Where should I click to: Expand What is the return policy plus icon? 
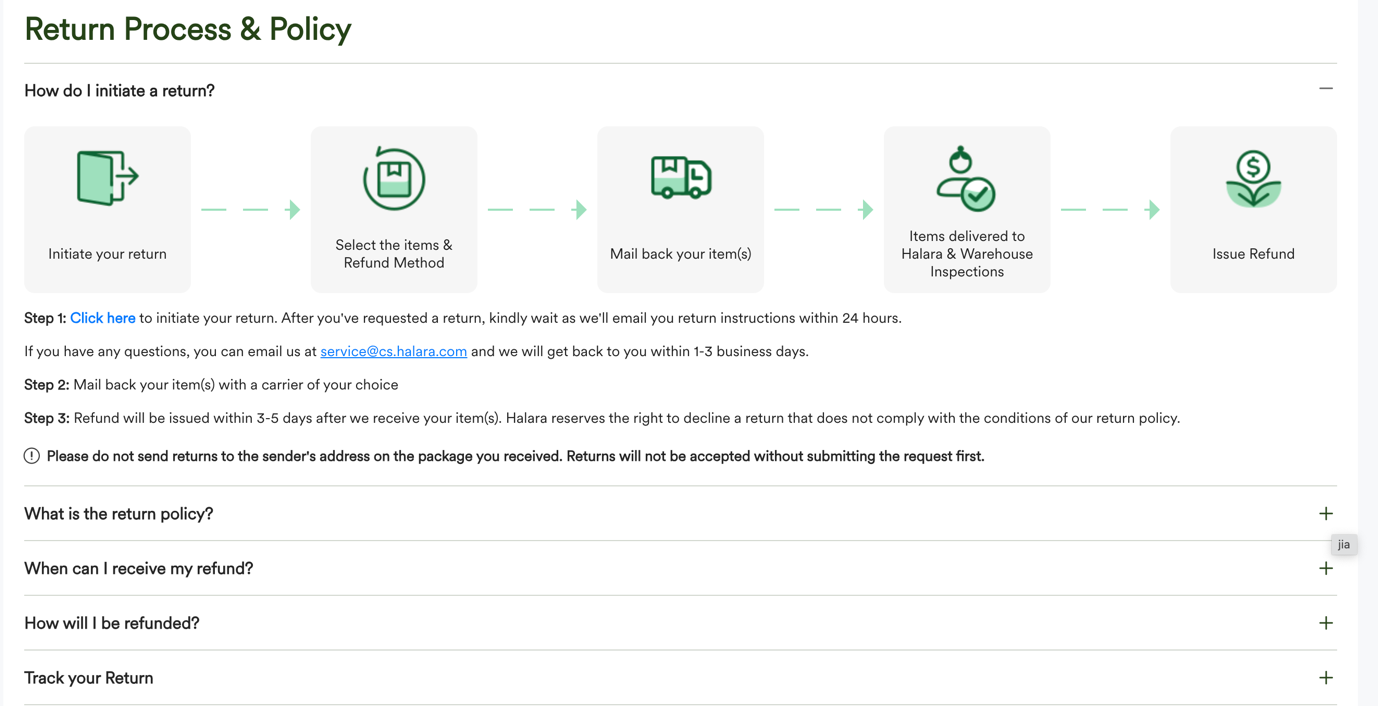tap(1326, 514)
